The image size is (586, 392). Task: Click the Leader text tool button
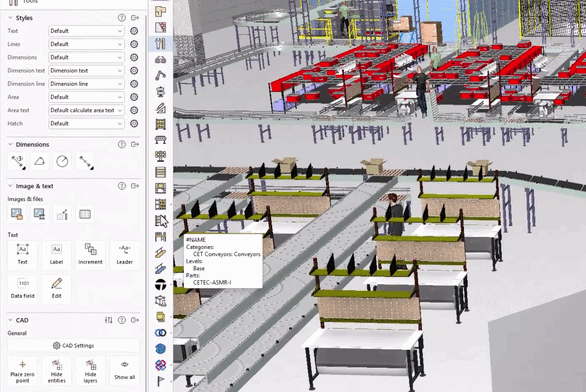click(124, 254)
